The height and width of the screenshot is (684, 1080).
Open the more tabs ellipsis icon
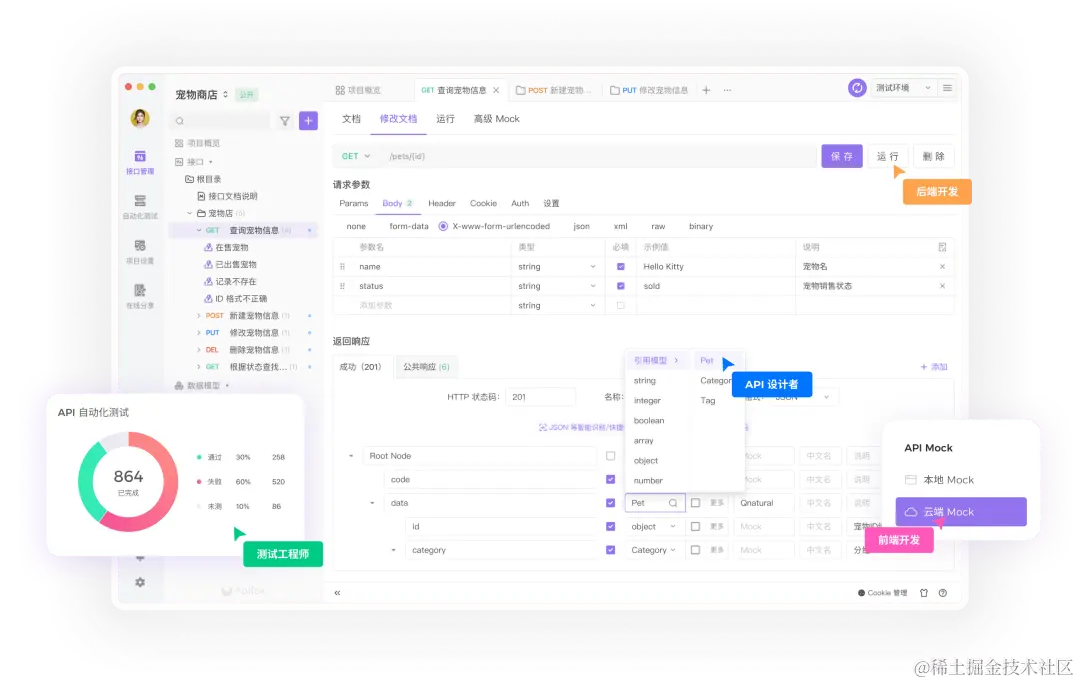pos(727,90)
